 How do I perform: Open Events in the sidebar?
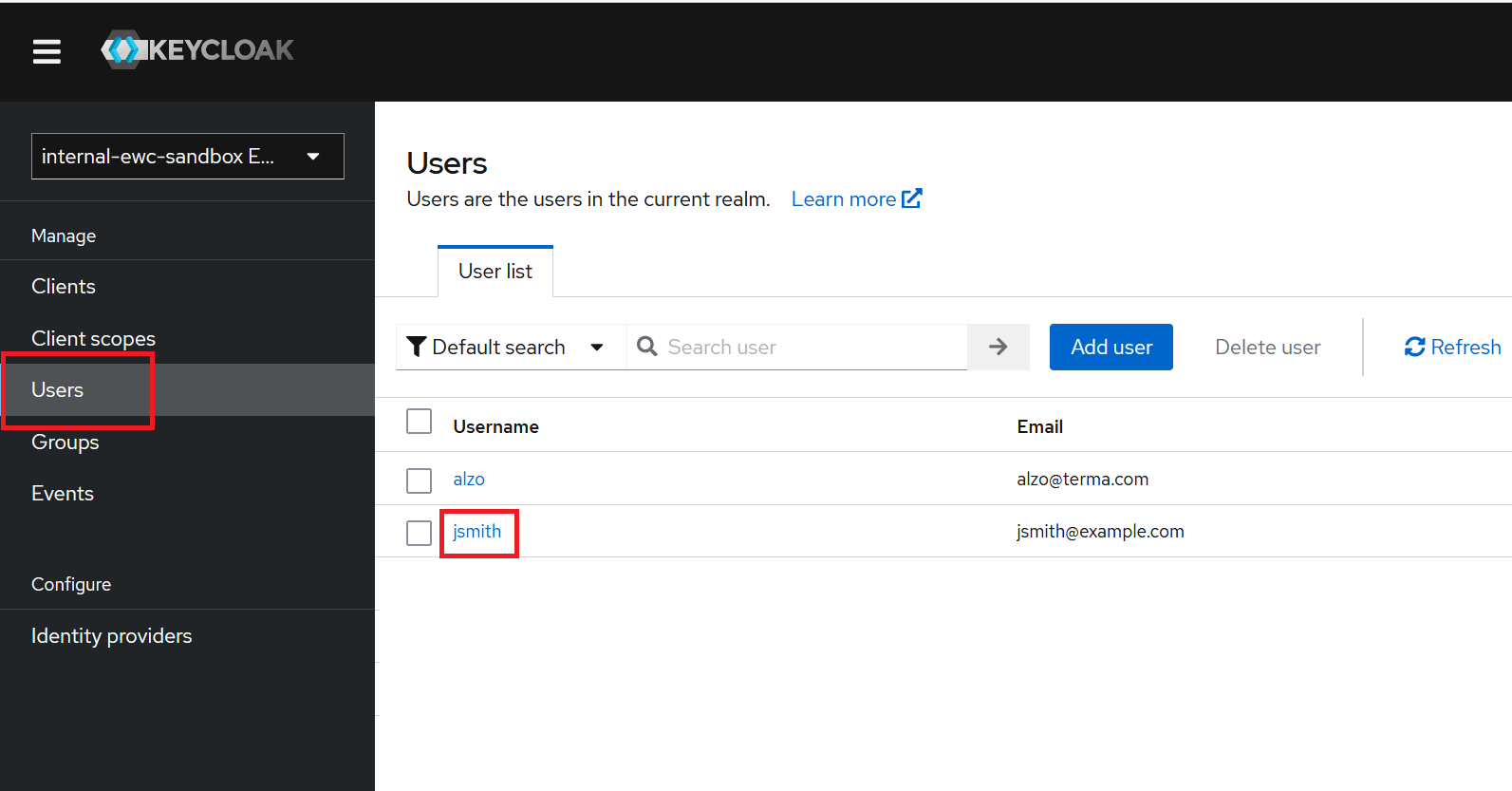tap(187, 494)
